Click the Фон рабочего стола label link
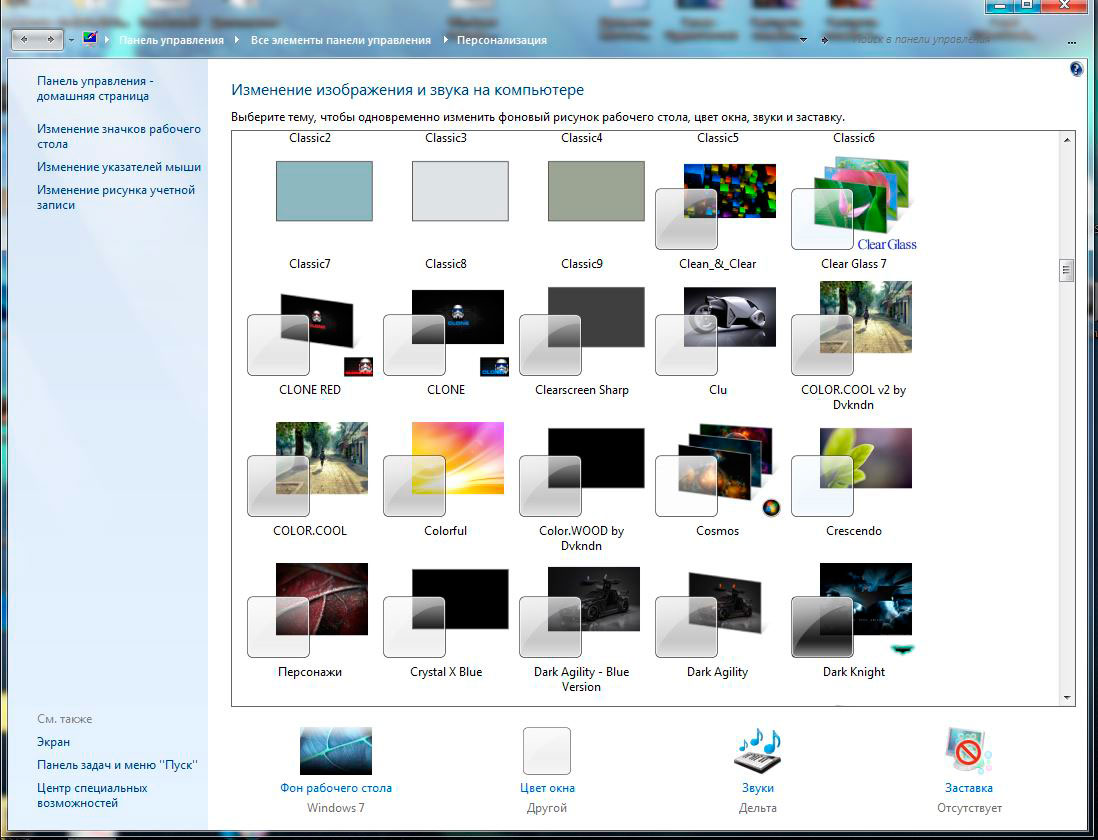1098x840 pixels. [336, 788]
